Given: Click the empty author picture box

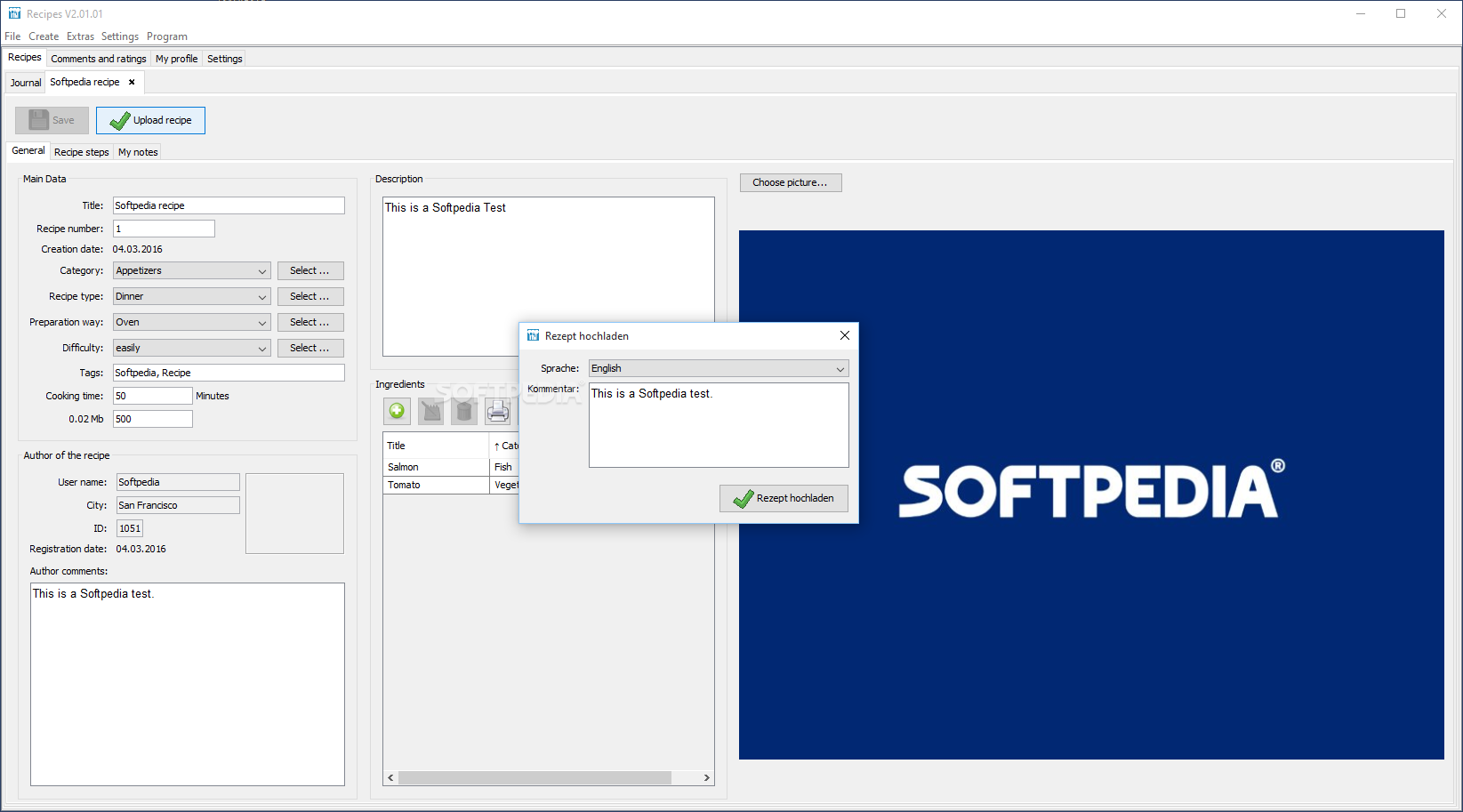Looking at the screenshot, I should 294,513.
